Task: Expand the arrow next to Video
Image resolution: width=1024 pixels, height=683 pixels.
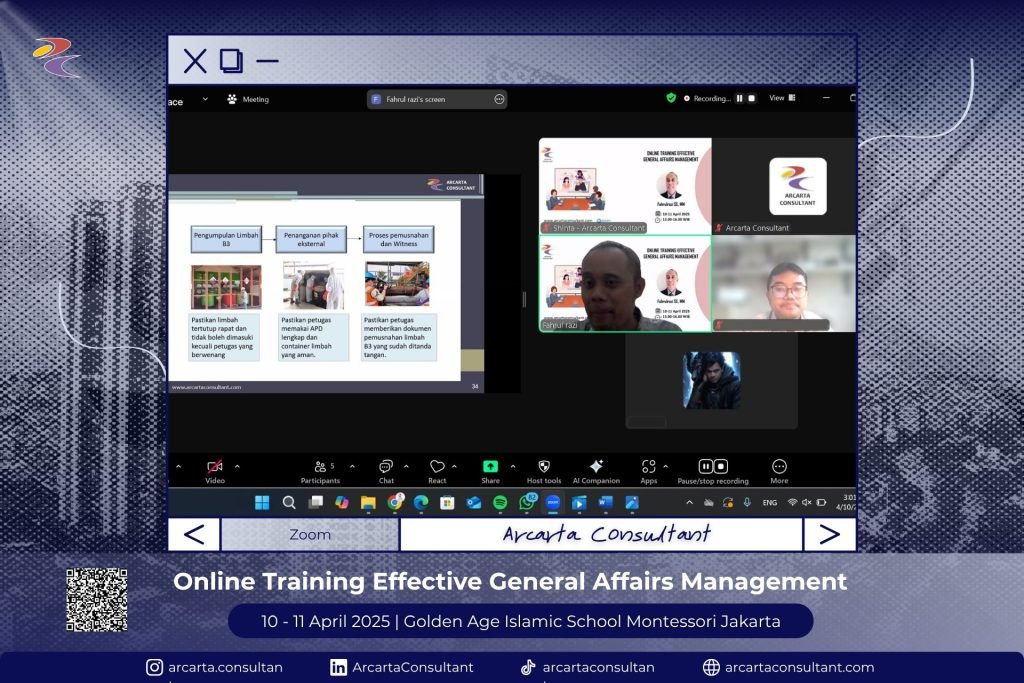Action: [x=237, y=466]
